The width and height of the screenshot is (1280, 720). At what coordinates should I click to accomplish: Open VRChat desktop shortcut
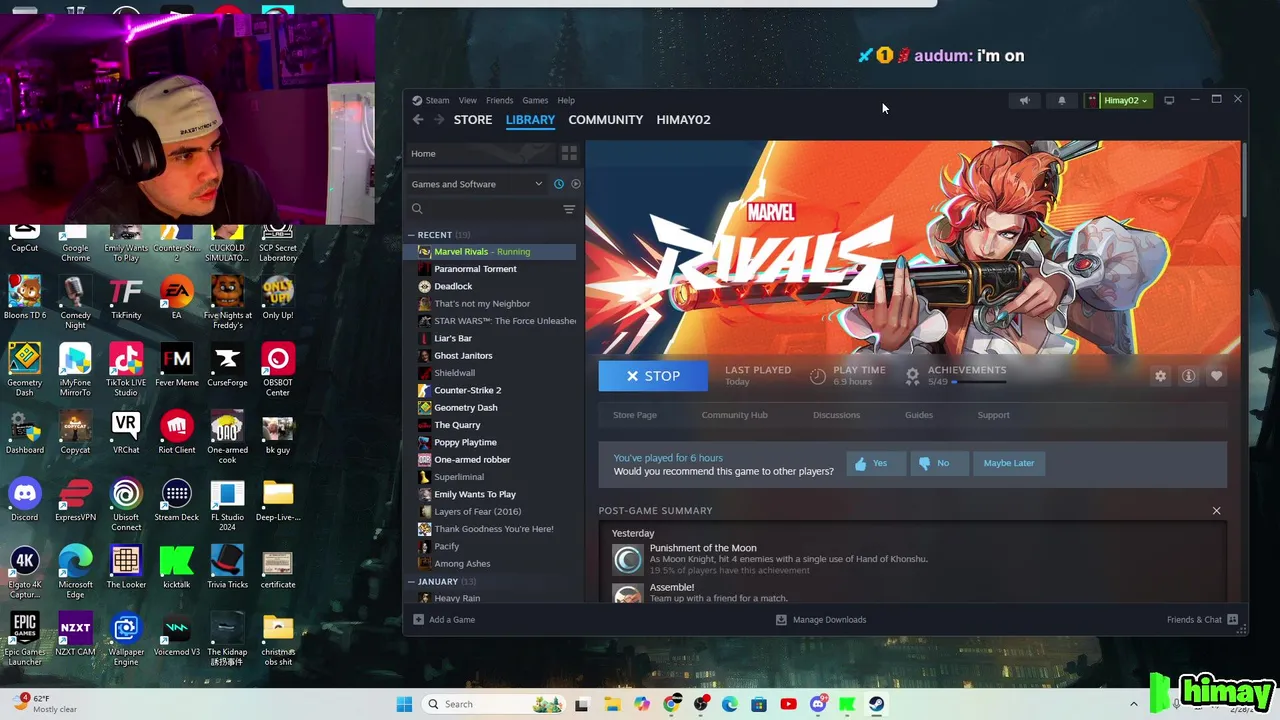pos(126,433)
